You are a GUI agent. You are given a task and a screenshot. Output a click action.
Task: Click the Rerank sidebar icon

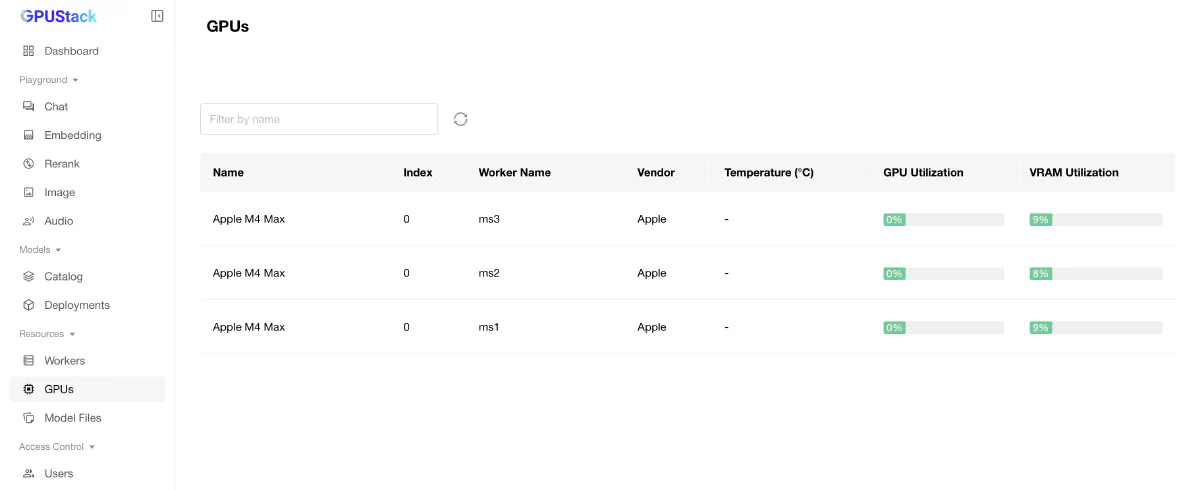coord(29,164)
